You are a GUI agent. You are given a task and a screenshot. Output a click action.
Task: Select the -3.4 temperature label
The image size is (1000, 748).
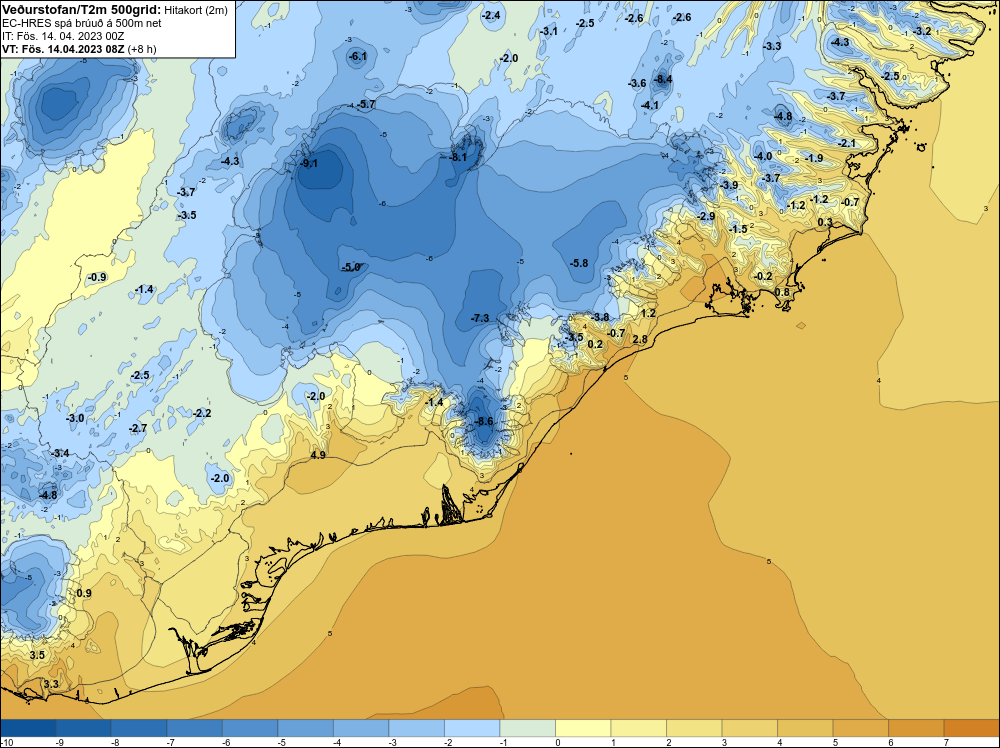[x=60, y=453]
